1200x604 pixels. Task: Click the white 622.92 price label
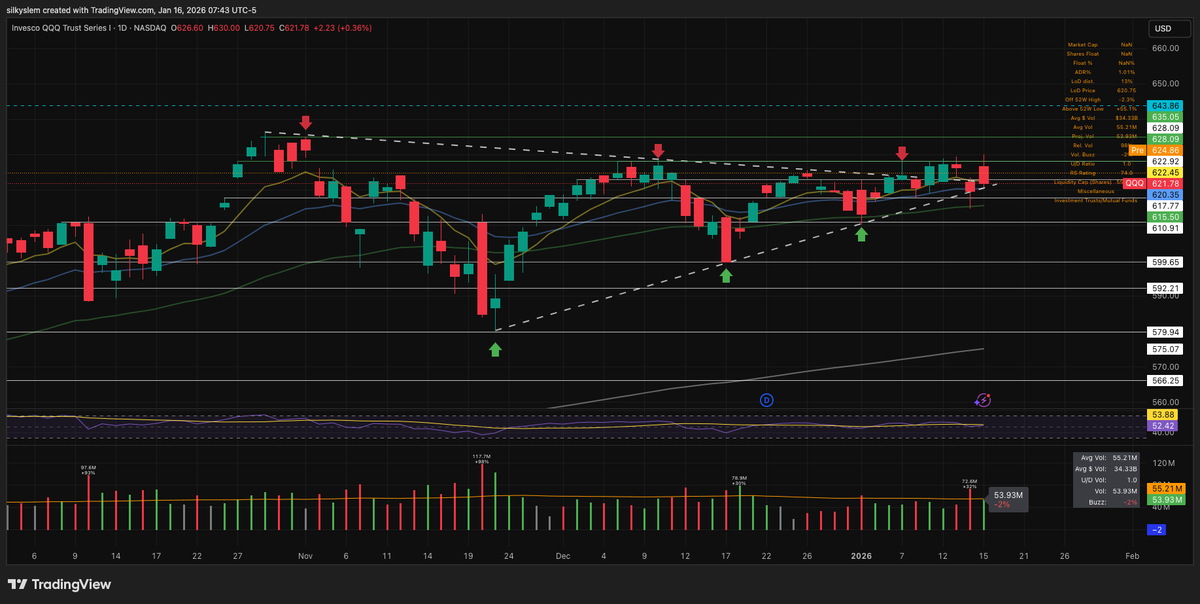point(1167,161)
